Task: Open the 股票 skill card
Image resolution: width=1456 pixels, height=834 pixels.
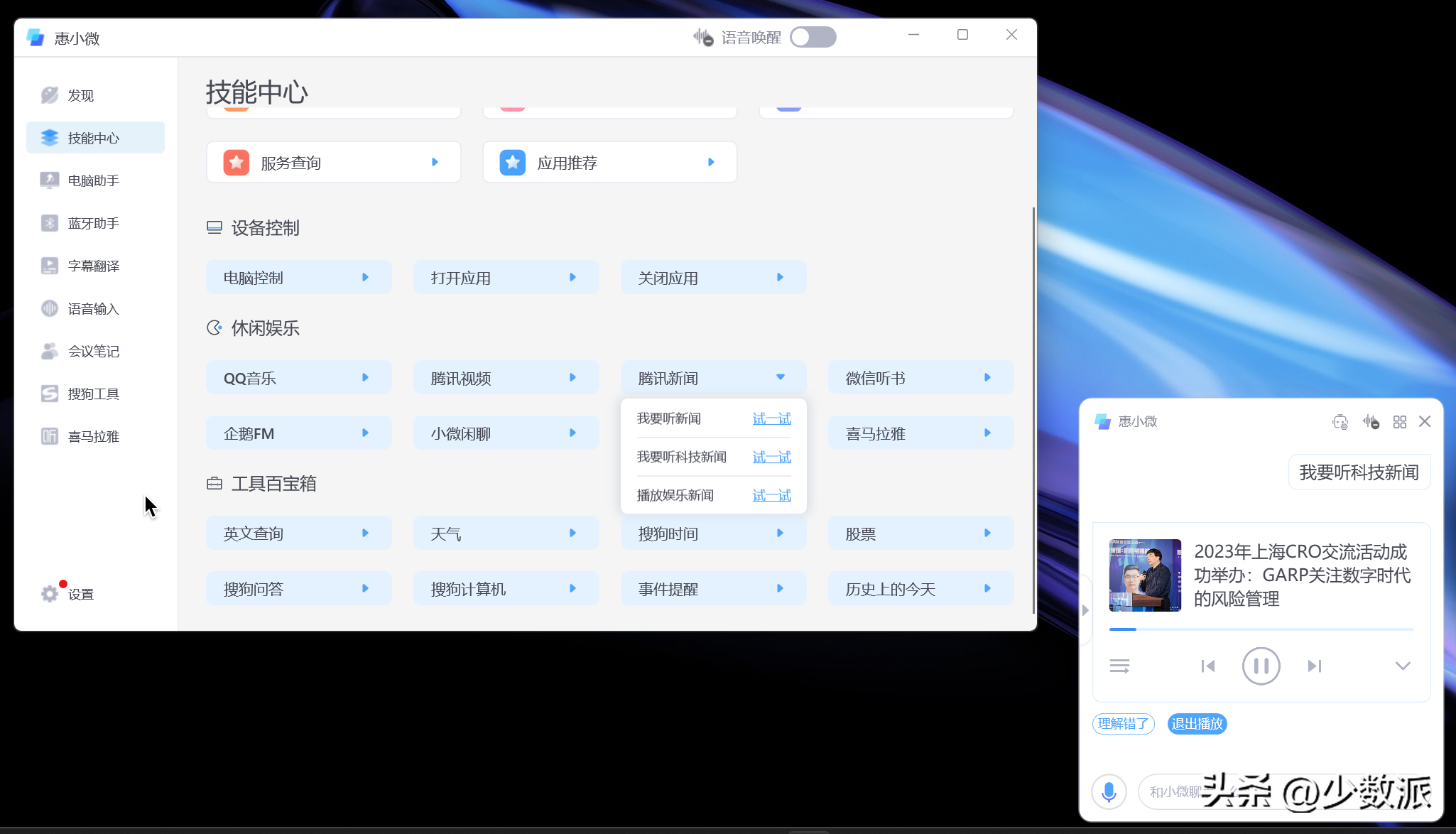Action: [921, 534]
